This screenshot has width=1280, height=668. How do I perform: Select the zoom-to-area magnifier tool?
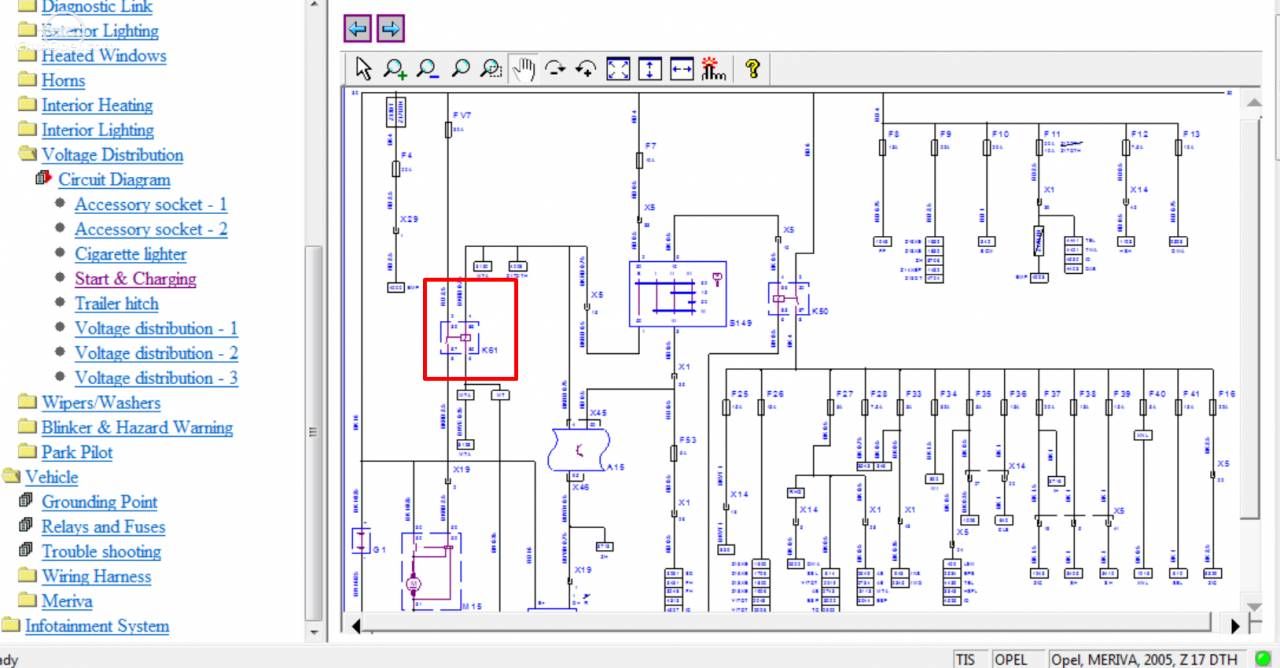pos(491,68)
